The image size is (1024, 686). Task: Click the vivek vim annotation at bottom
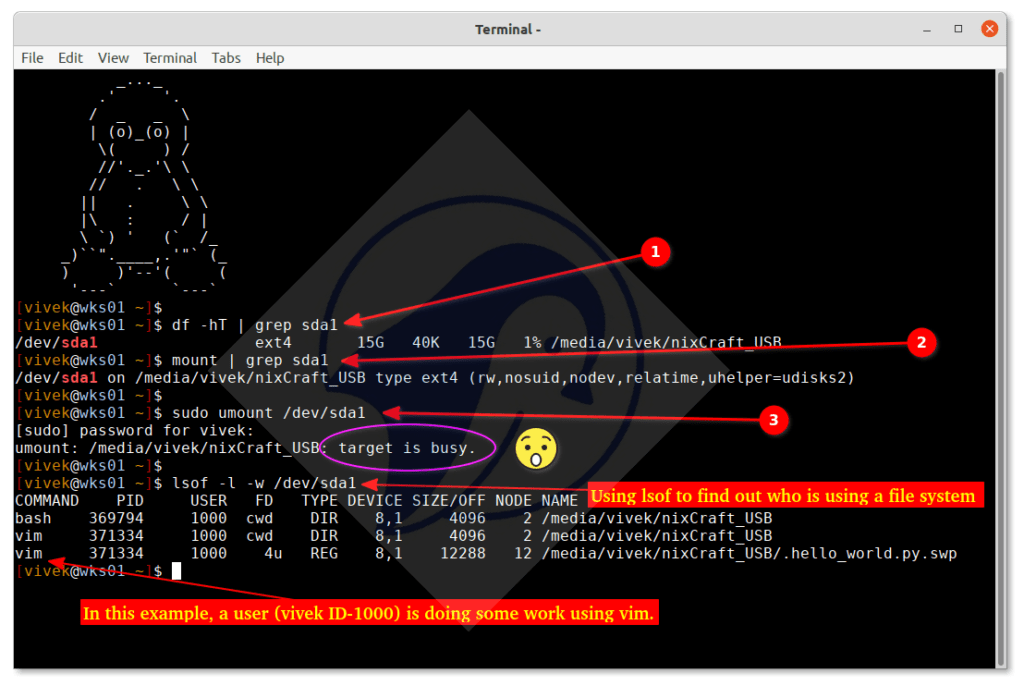tap(369, 613)
